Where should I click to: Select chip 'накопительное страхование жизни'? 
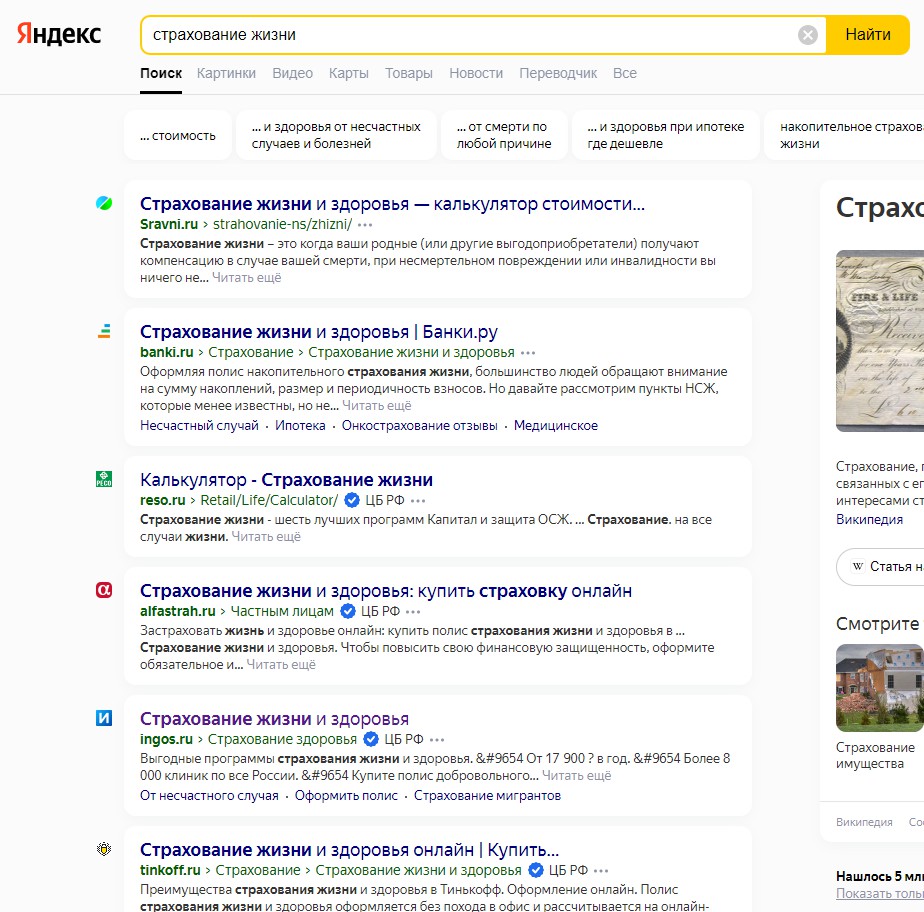click(844, 136)
